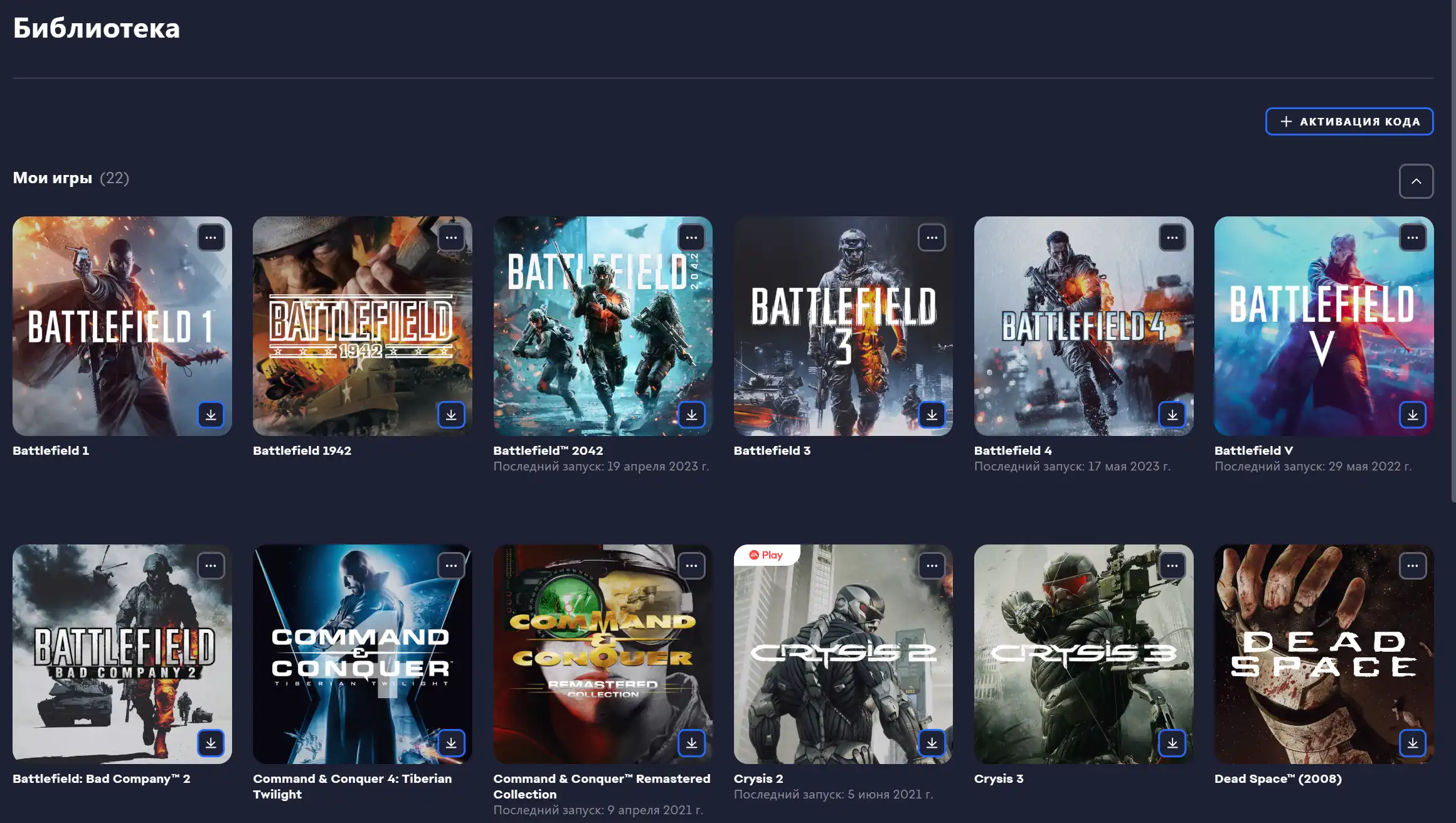1456x823 pixels.
Task: Open the Crysis 3 three-dot options menu
Action: pos(1172,566)
